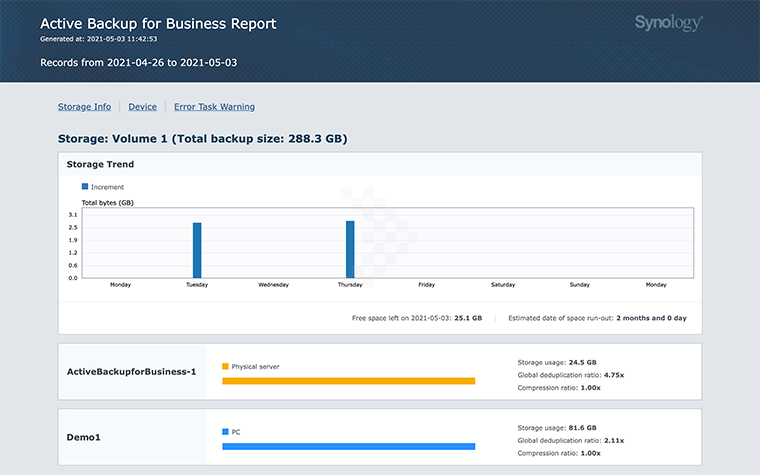Click the Active Backup for Business Report title
Viewport: 760px width, 475px height.
click(158, 23)
